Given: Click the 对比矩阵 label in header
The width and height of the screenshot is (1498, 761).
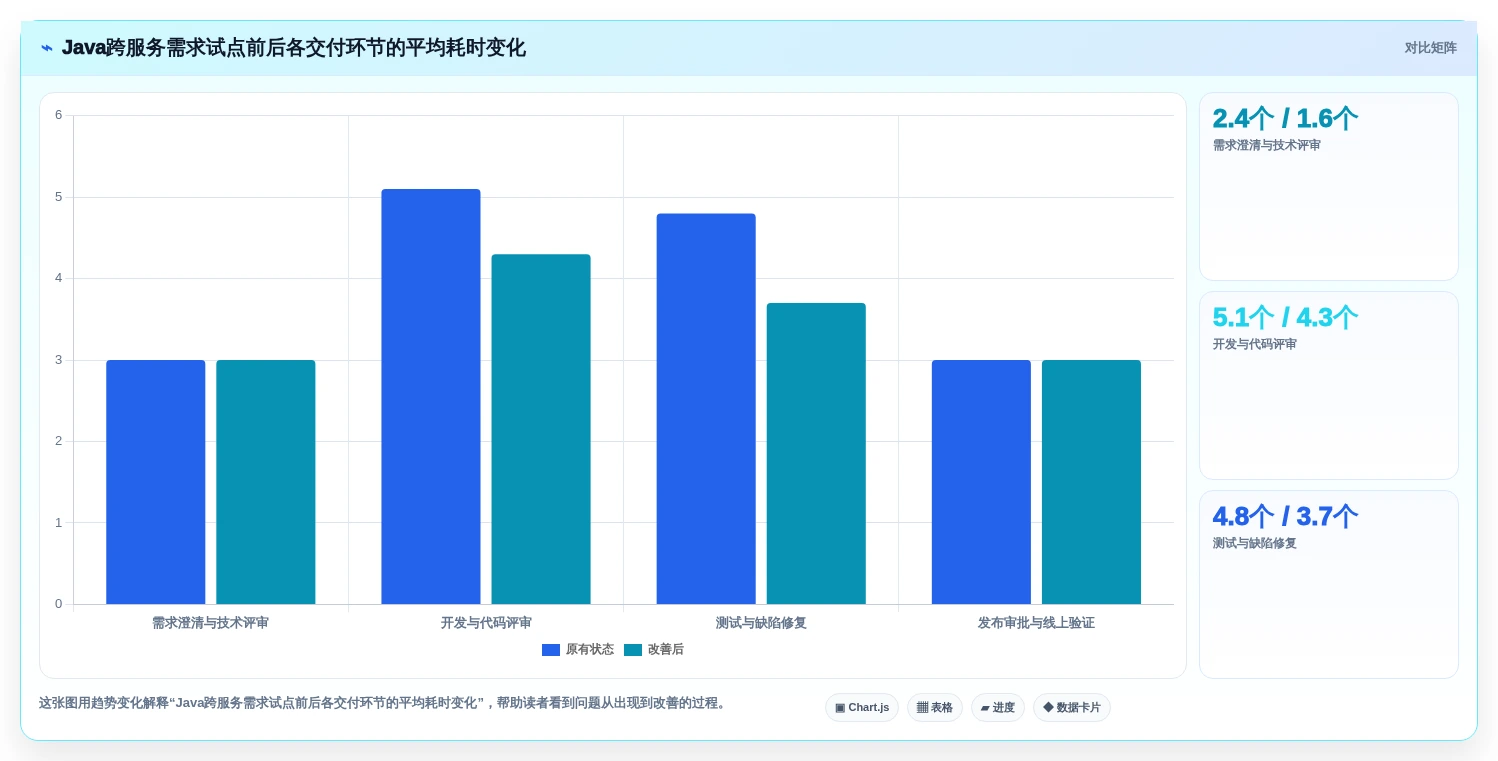Looking at the screenshot, I should tap(1430, 48).
